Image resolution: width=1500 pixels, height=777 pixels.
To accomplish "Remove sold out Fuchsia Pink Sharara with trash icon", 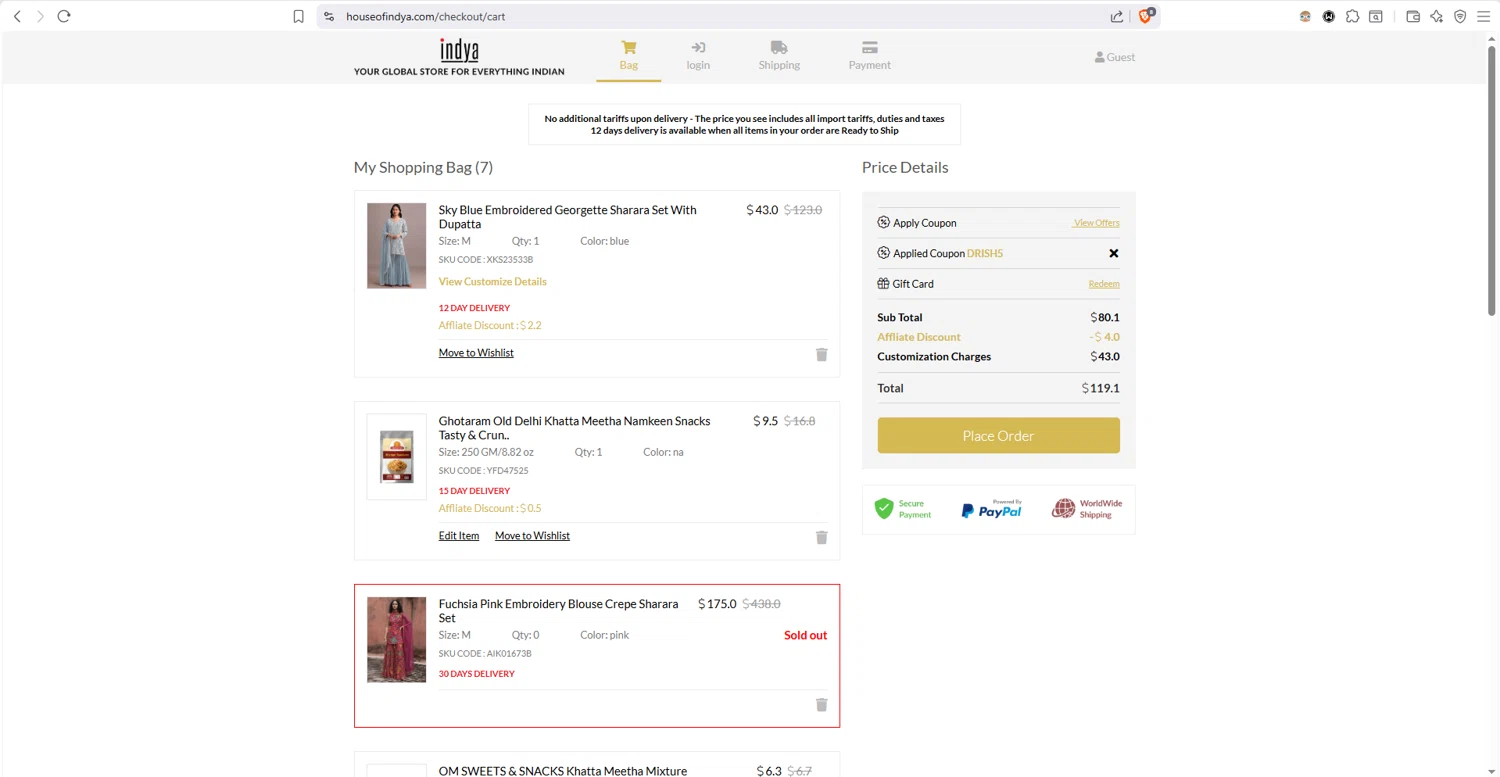I will tap(821, 705).
